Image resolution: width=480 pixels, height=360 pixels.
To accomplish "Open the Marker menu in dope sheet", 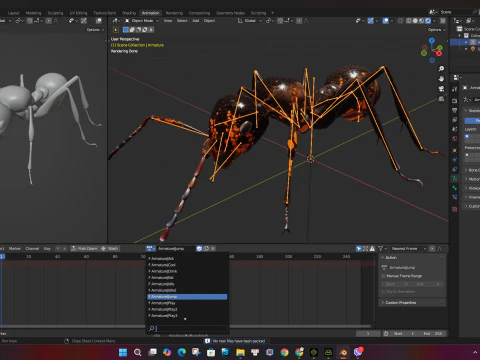I will click(14, 248).
